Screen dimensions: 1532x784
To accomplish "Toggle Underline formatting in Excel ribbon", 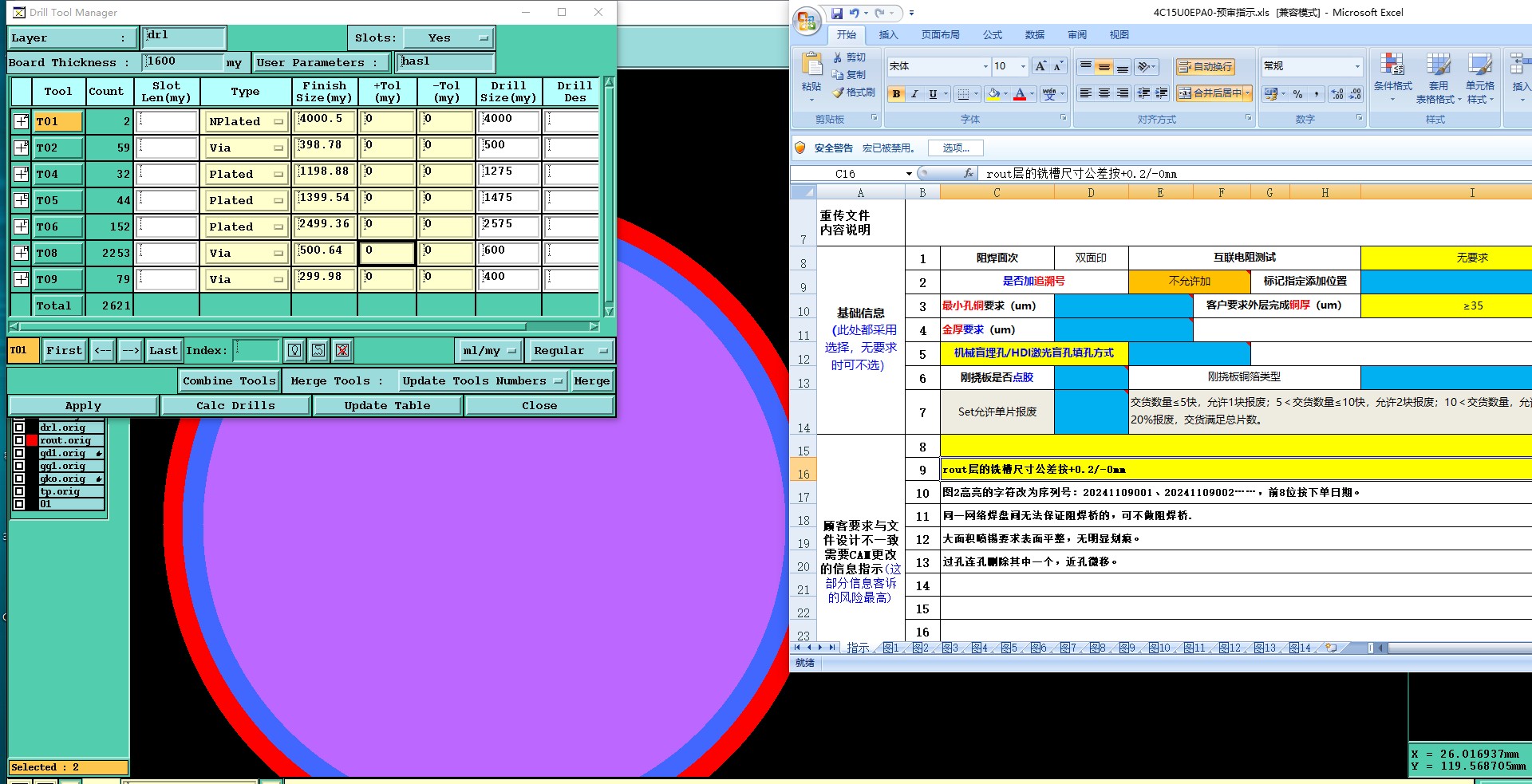I will pyautogui.click(x=933, y=94).
